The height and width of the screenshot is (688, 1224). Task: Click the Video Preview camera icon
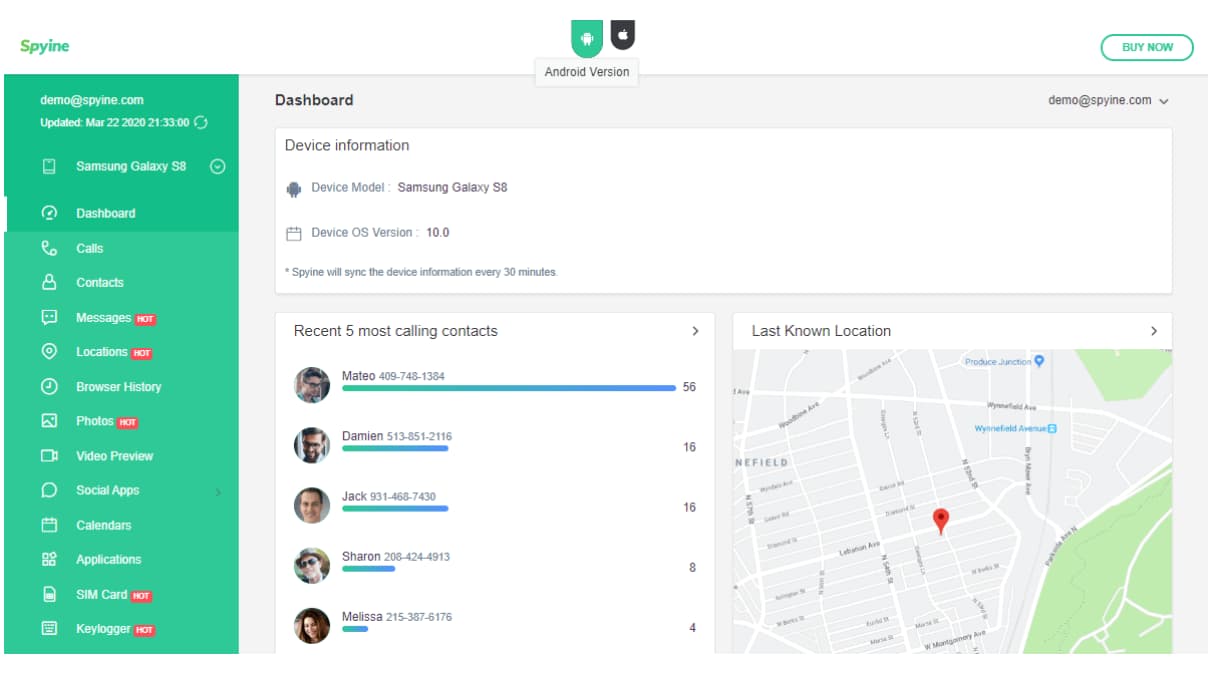click(49, 456)
